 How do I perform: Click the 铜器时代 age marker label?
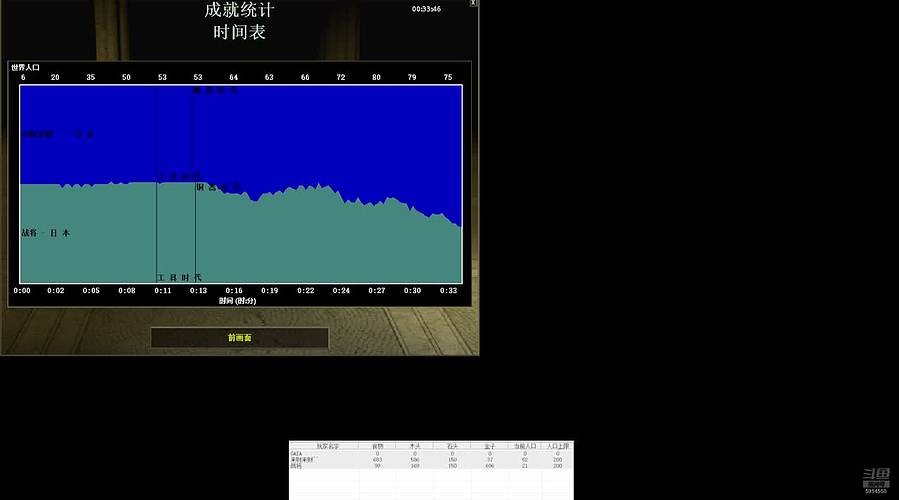click(x=218, y=187)
